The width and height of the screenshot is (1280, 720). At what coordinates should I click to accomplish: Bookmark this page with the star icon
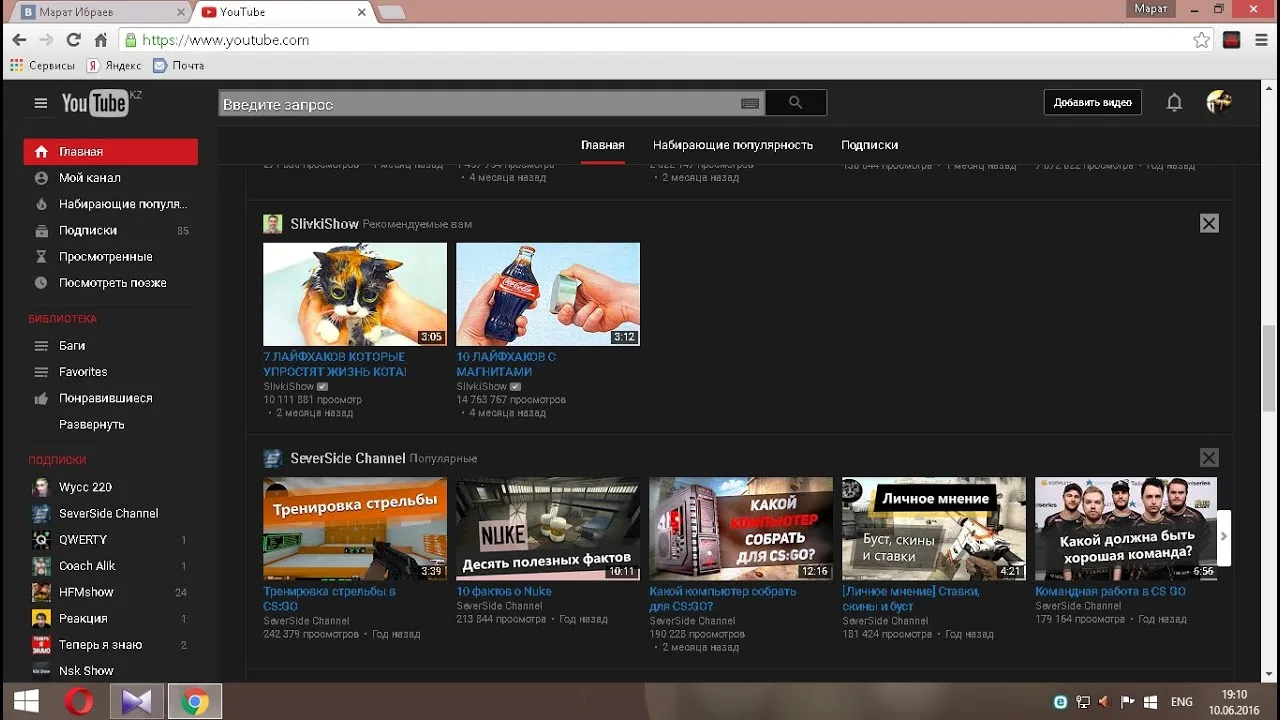1201,40
